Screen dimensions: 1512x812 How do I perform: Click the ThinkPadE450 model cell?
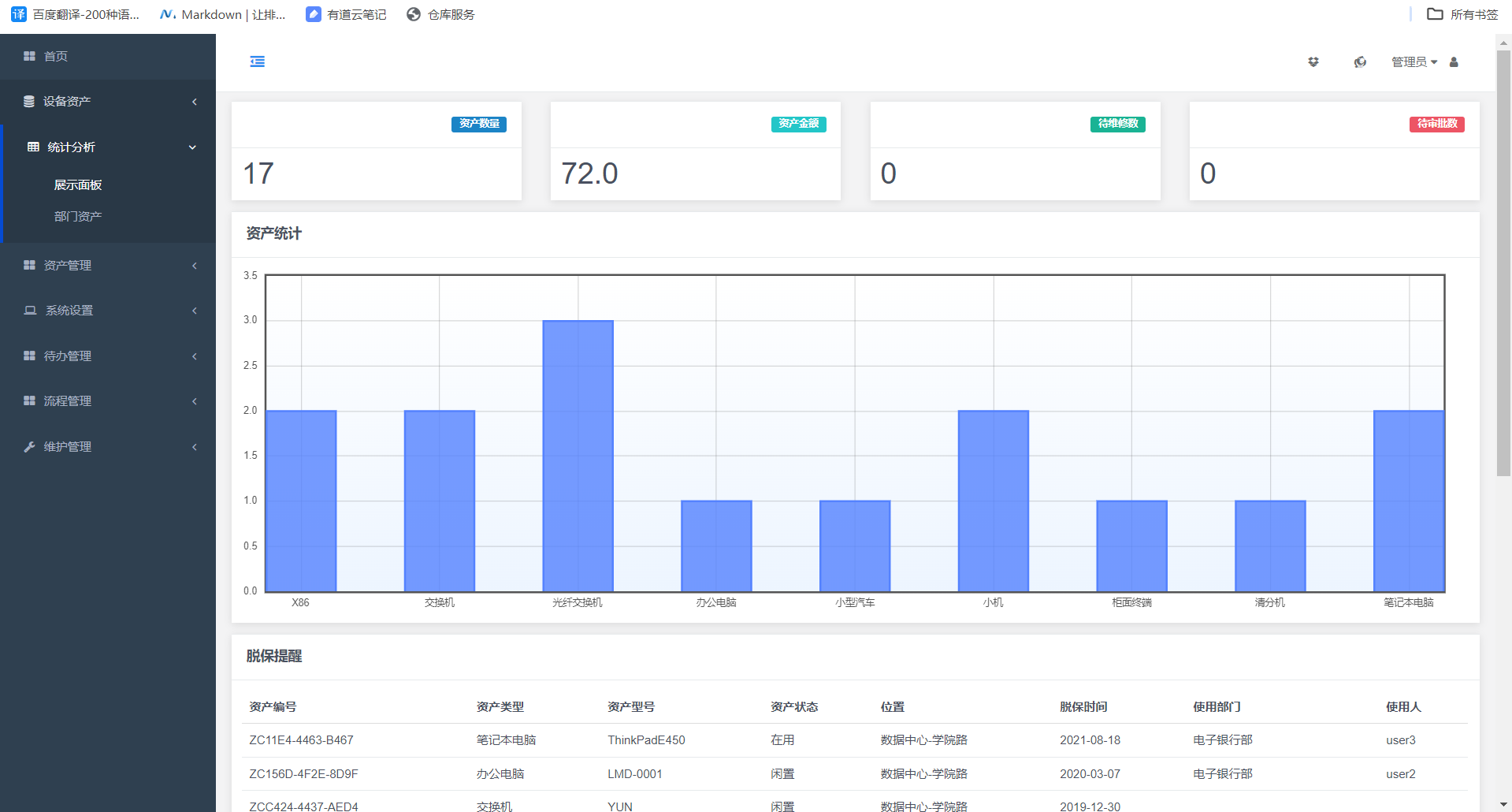646,740
